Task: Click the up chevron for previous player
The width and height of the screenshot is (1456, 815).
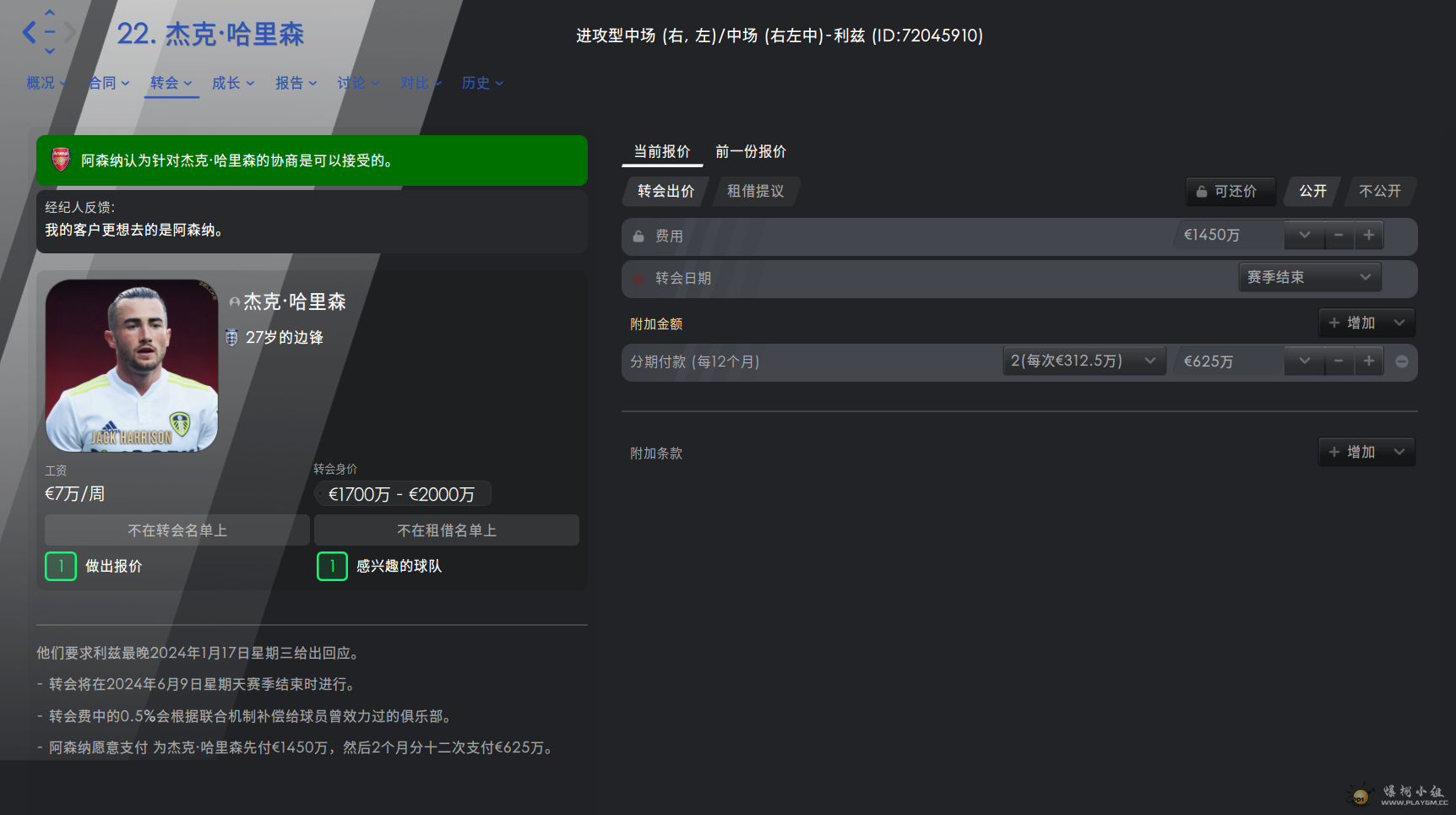Action: (50, 13)
